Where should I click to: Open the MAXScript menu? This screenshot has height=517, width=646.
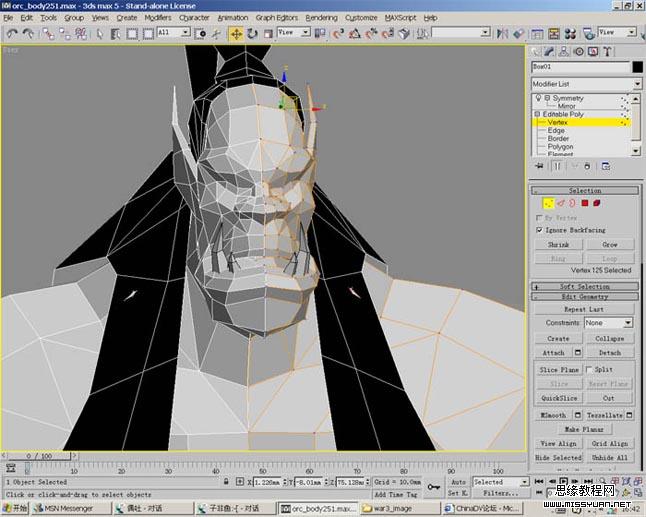coord(400,18)
